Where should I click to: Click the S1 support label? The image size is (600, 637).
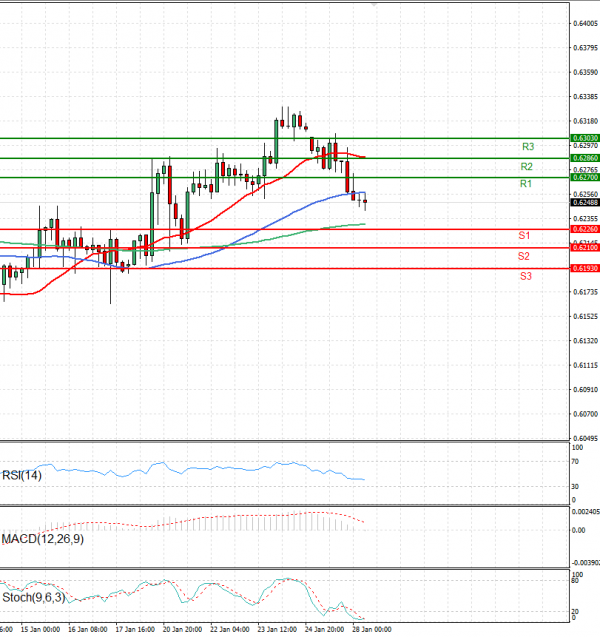pyautogui.click(x=524, y=235)
